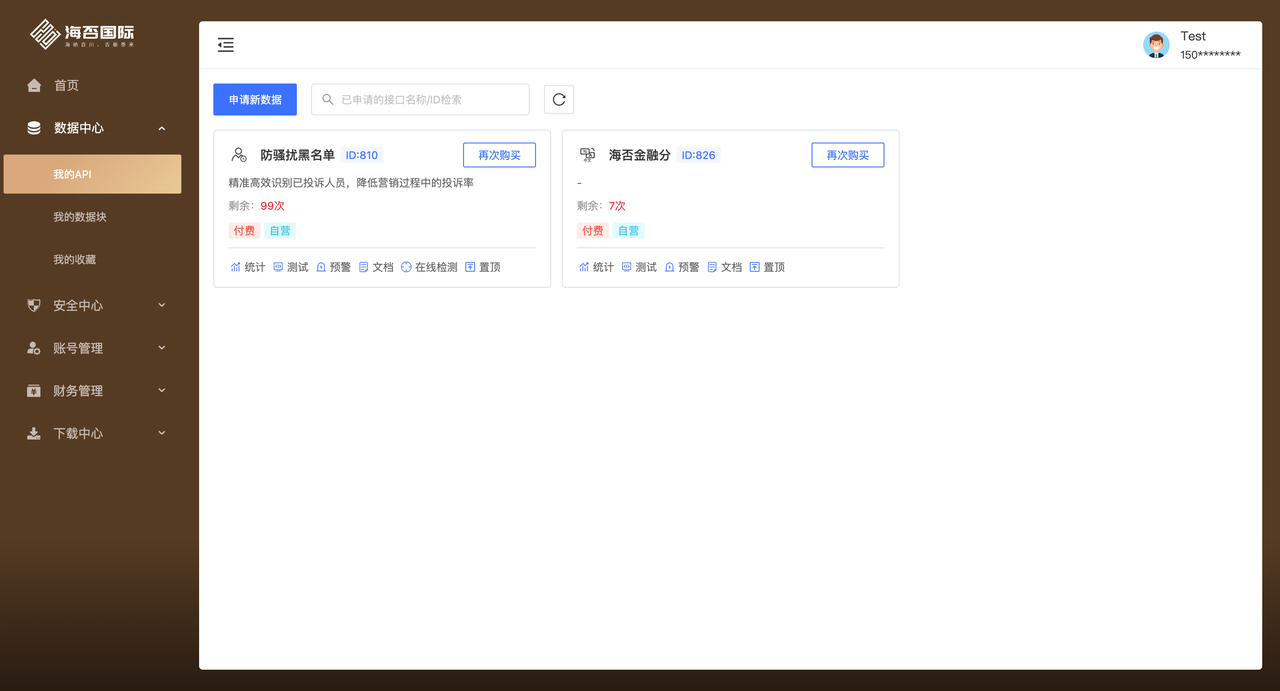The width and height of the screenshot is (1280, 691).
Task: Open 预警 for 海否金融分
Action: (x=683, y=267)
